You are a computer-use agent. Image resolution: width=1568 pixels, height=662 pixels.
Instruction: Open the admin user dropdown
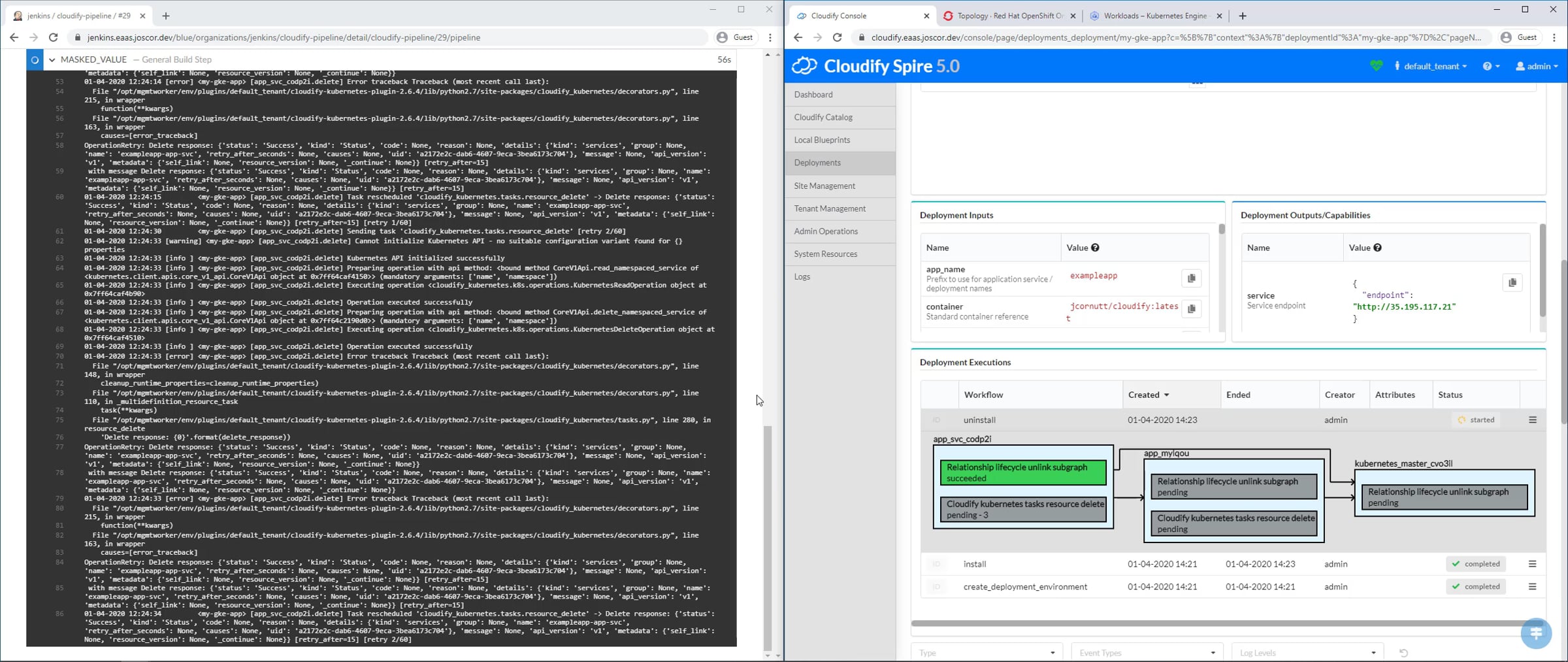[1537, 66]
